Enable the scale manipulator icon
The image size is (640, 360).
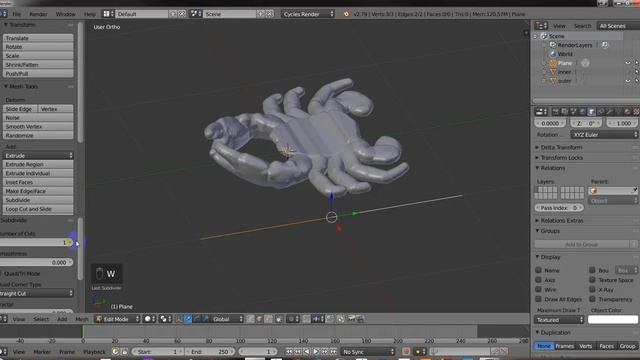[x=206, y=319]
